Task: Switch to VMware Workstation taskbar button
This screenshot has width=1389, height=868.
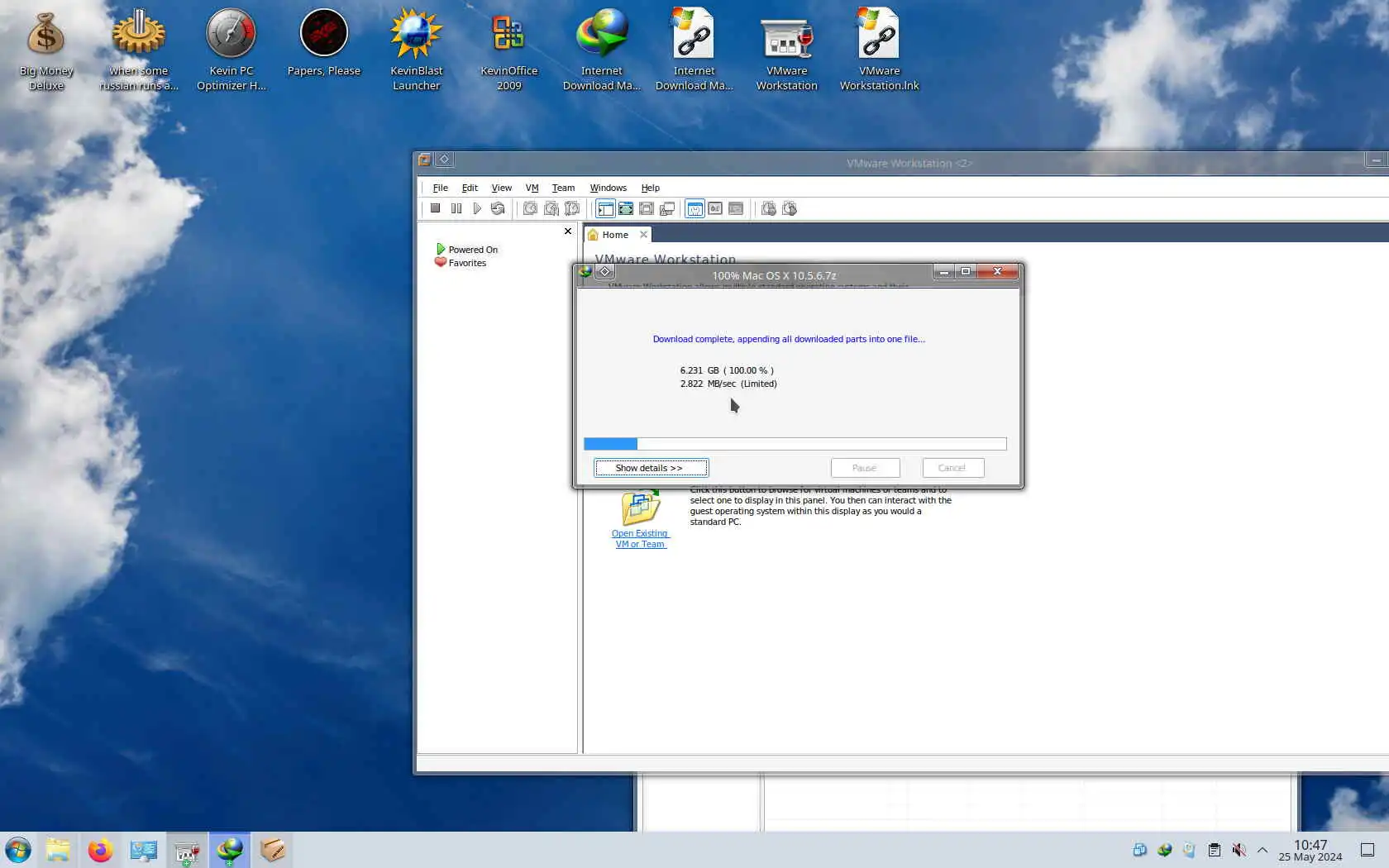Action: pyautogui.click(x=187, y=850)
